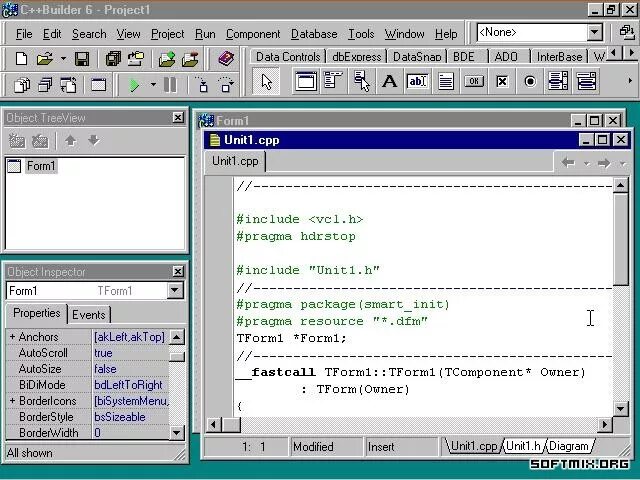Select the RadioButton component icon

pos(530,81)
